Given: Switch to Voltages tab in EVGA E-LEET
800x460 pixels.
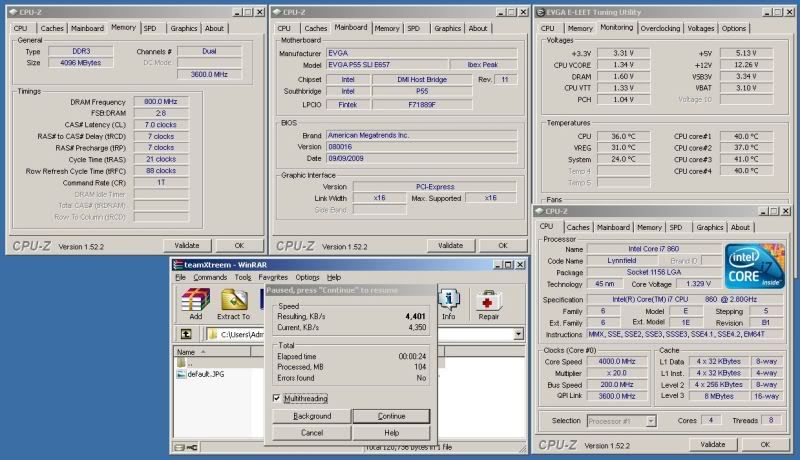Looking at the screenshot, I should click(x=701, y=28).
